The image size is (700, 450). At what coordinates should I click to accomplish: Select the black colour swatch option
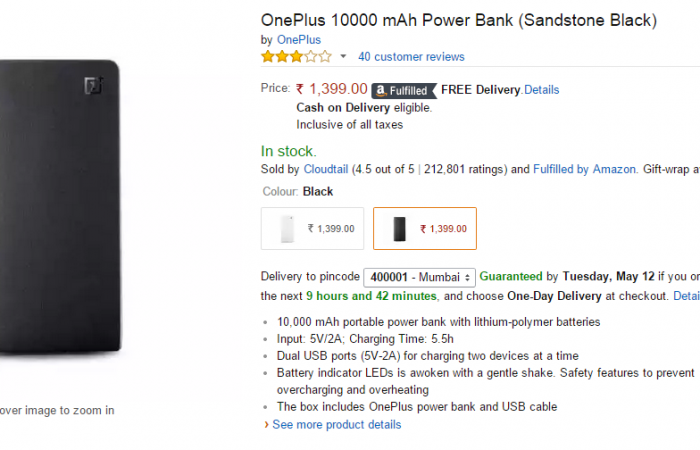coord(425,228)
